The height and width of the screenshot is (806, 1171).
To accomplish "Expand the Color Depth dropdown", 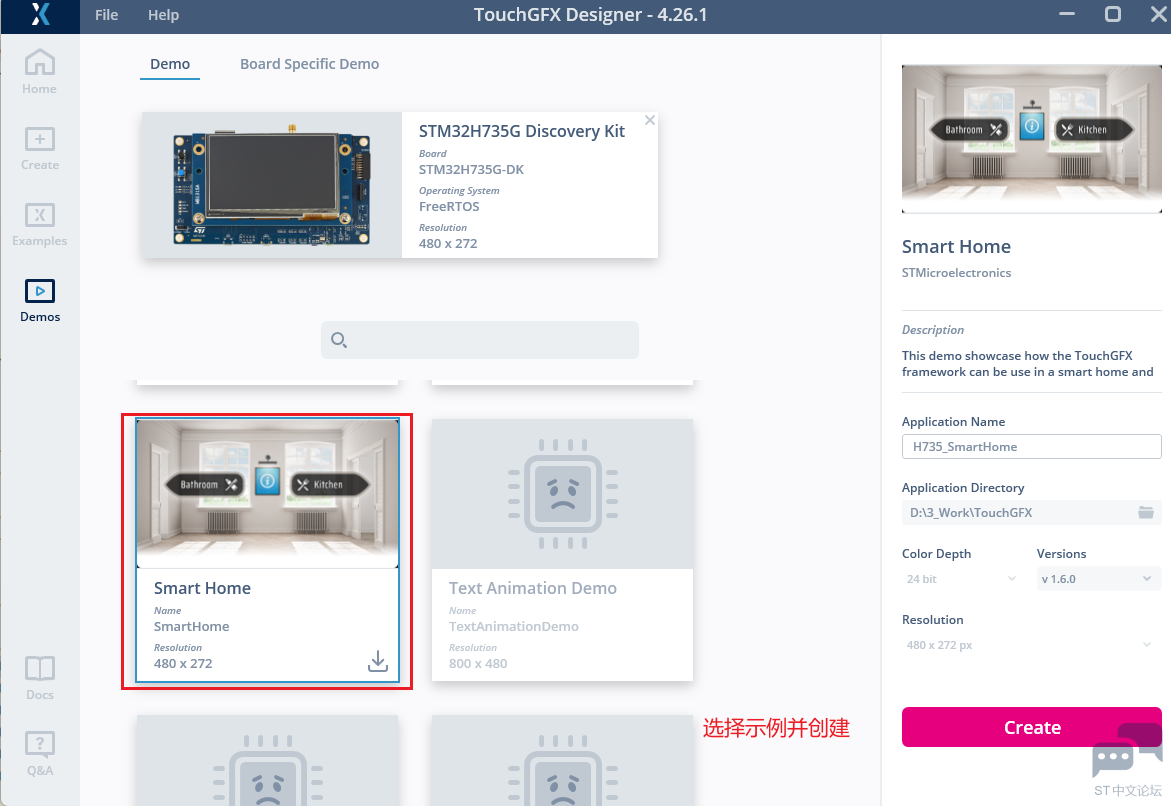I will pos(961,579).
